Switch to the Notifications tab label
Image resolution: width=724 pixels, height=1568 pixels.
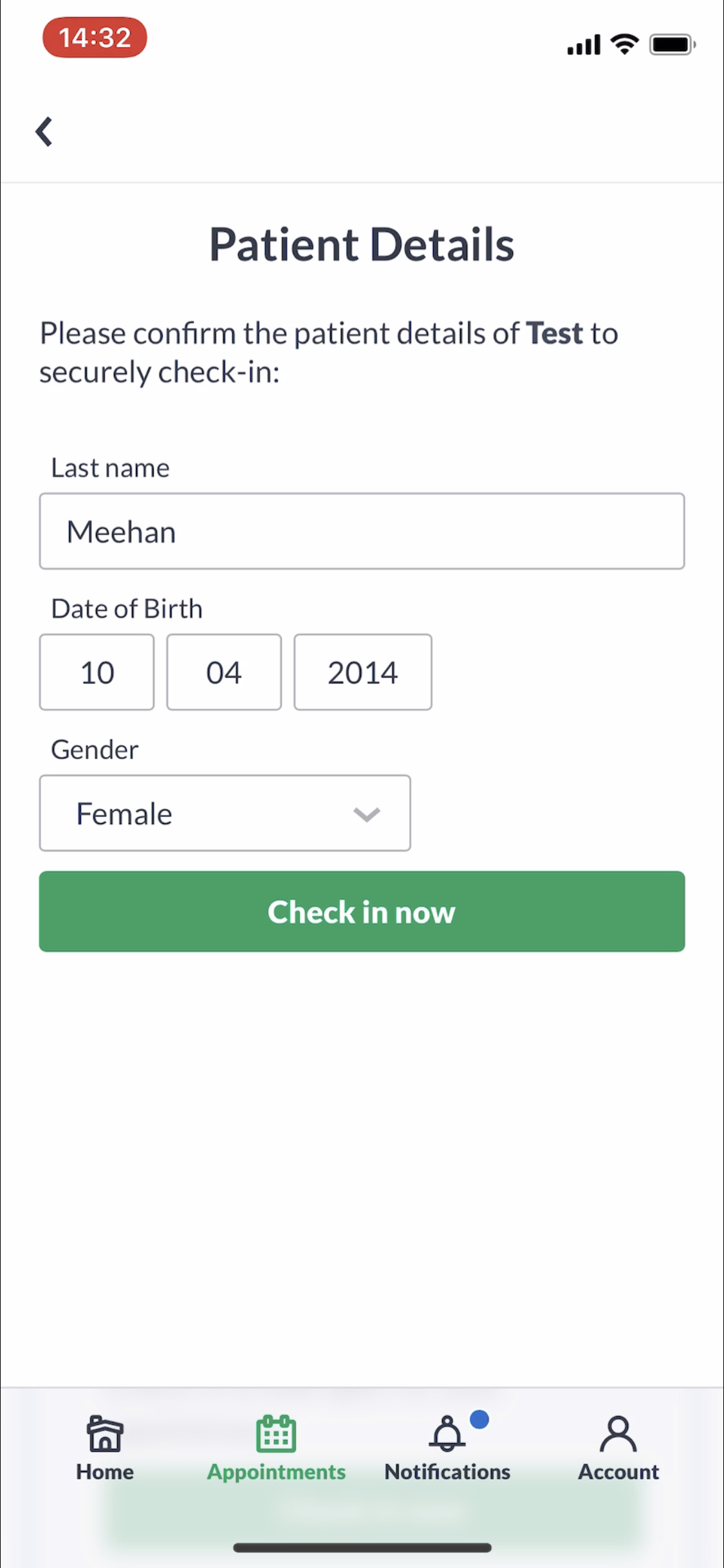(447, 1471)
